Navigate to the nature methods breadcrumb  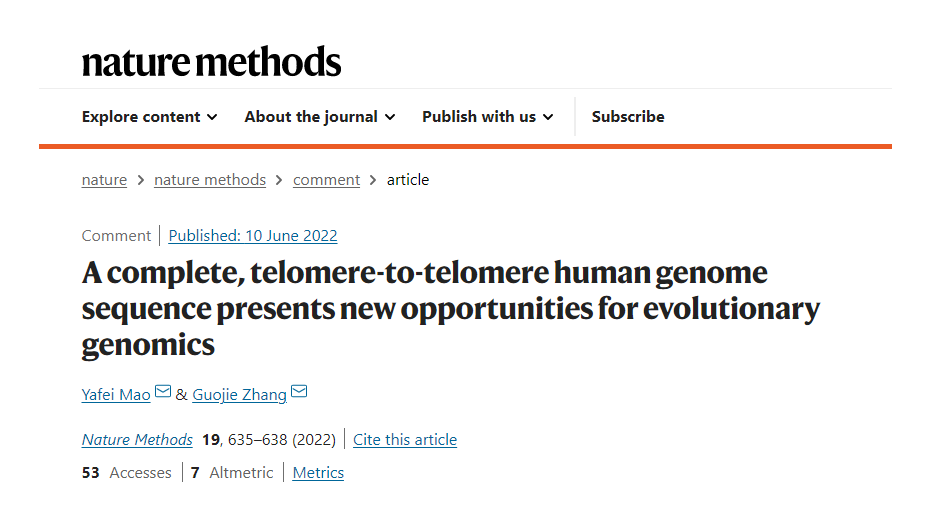coord(210,180)
